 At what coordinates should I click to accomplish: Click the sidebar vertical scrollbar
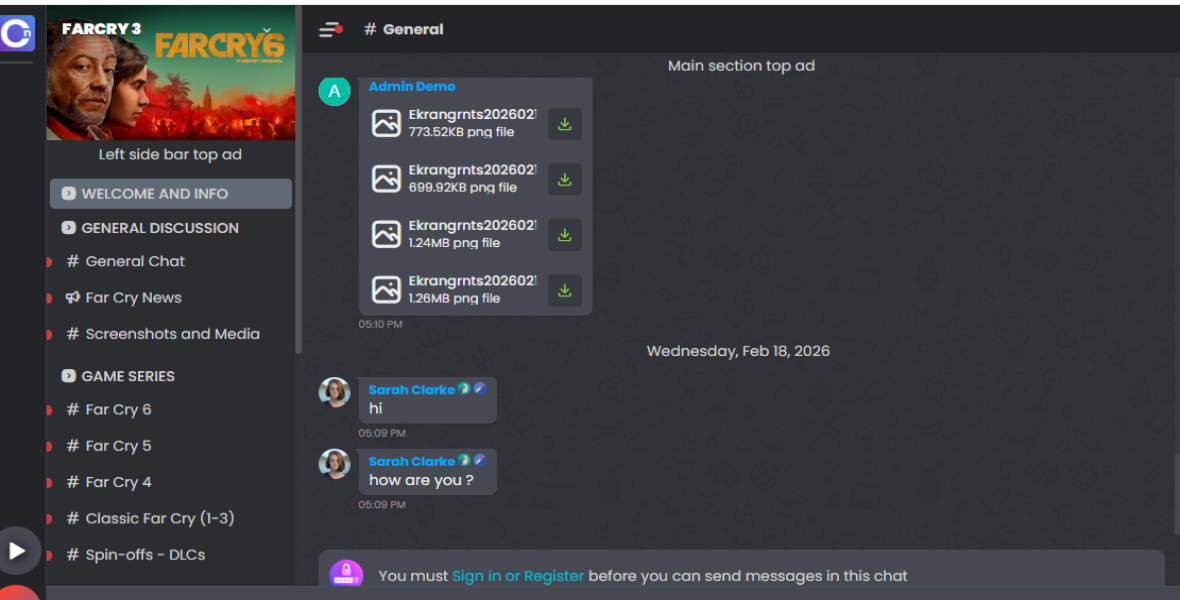pos(299,181)
